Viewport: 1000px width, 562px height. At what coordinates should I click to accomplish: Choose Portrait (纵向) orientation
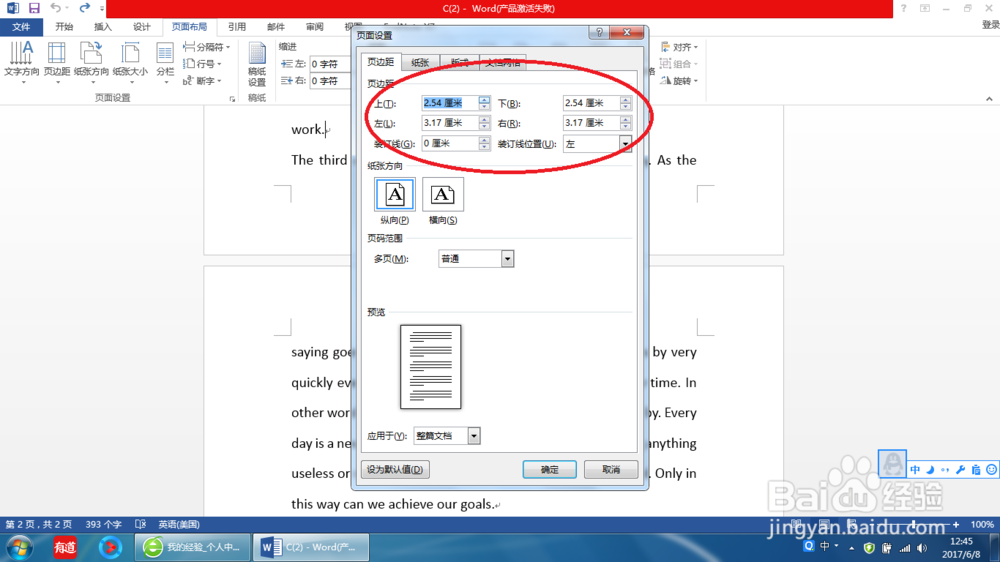click(395, 195)
